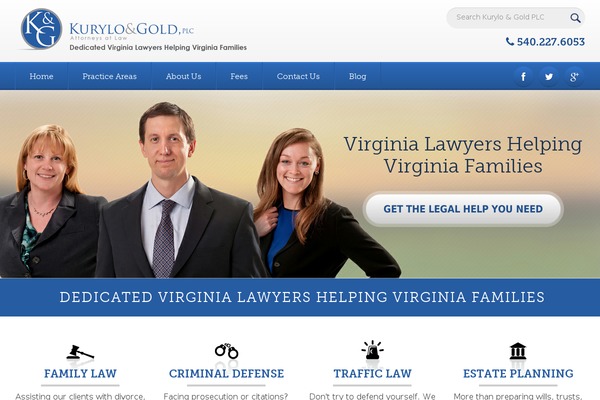The image size is (600, 400).
Task: Click Get The Legal Help You Need button
Action: pyautogui.click(x=463, y=209)
